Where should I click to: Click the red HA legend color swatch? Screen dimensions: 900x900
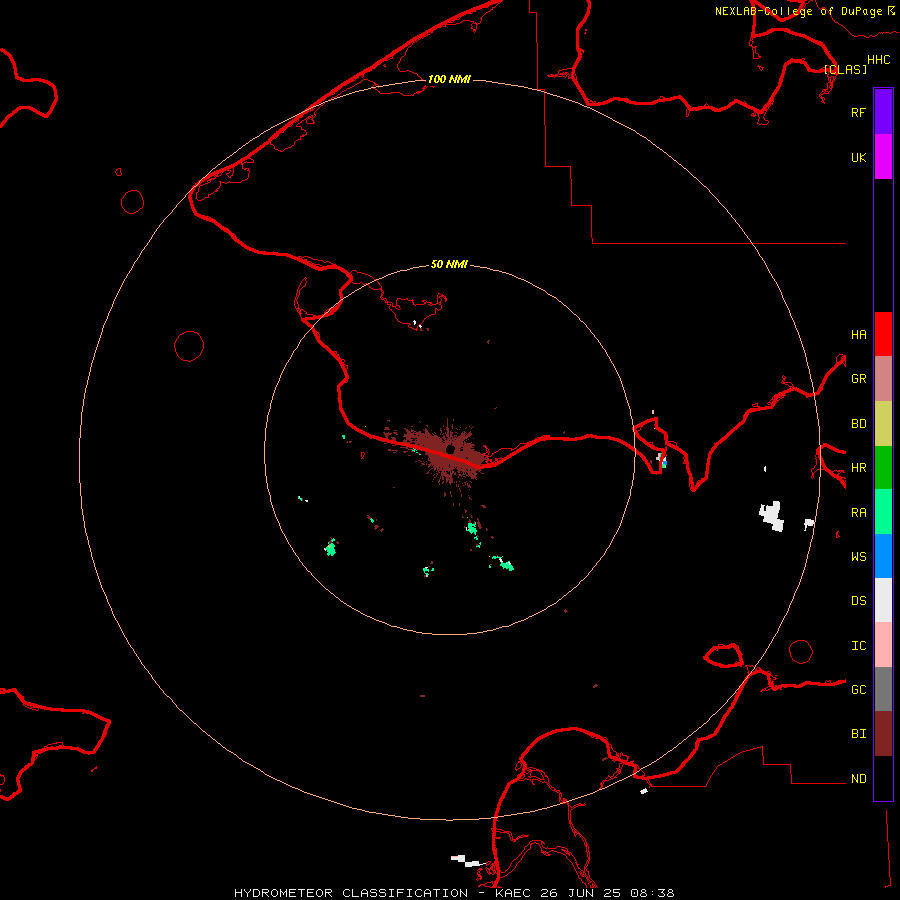[x=883, y=334]
